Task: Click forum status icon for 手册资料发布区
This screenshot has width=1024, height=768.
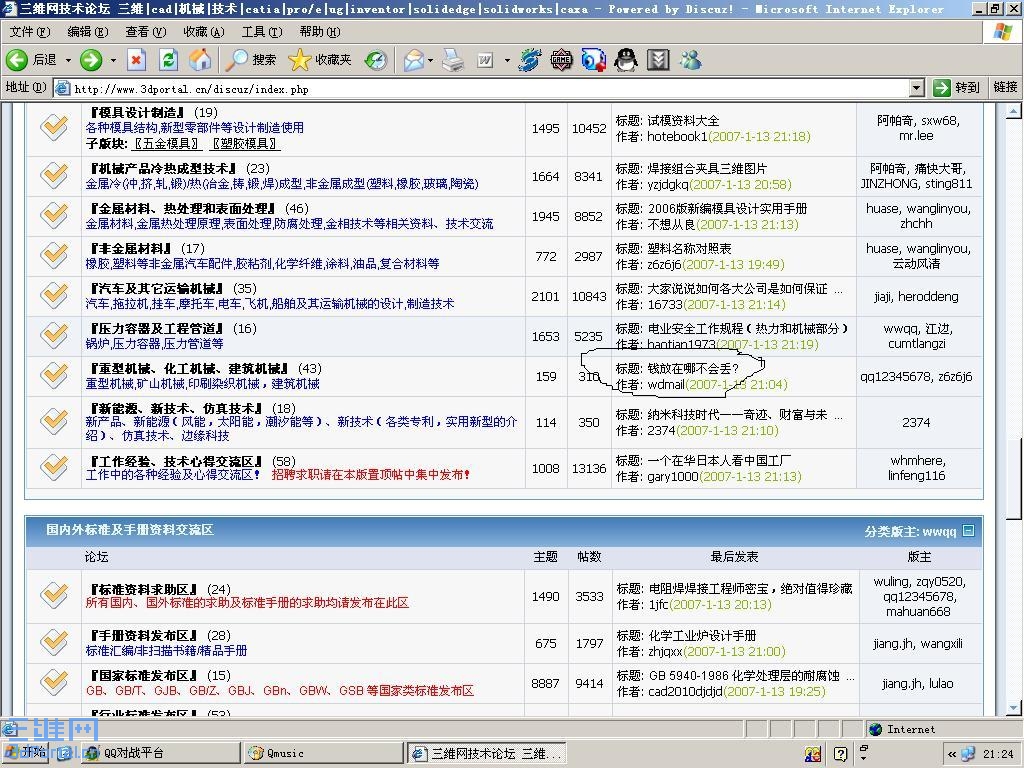Action: pyautogui.click(x=54, y=642)
